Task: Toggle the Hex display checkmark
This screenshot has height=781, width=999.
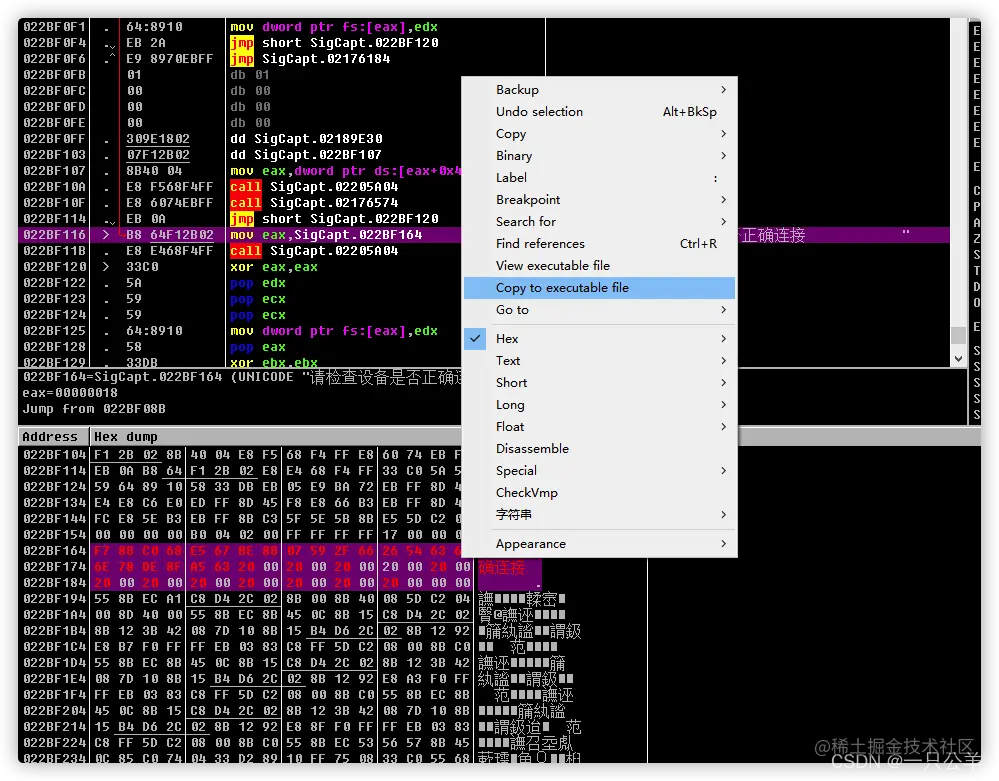Action: [475, 338]
